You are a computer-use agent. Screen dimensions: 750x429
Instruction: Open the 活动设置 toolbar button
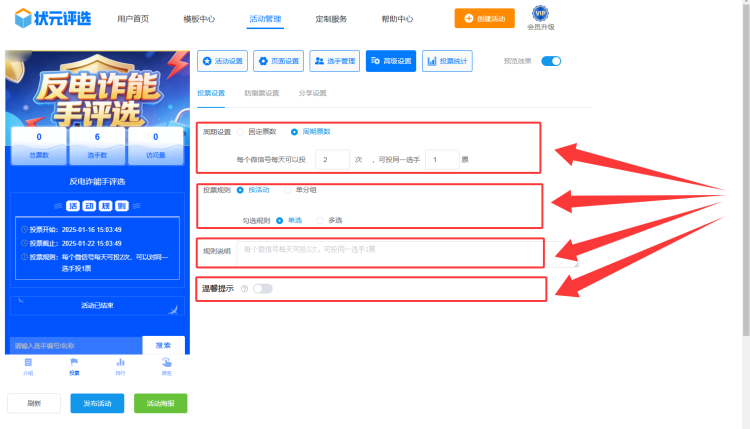click(222, 61)
